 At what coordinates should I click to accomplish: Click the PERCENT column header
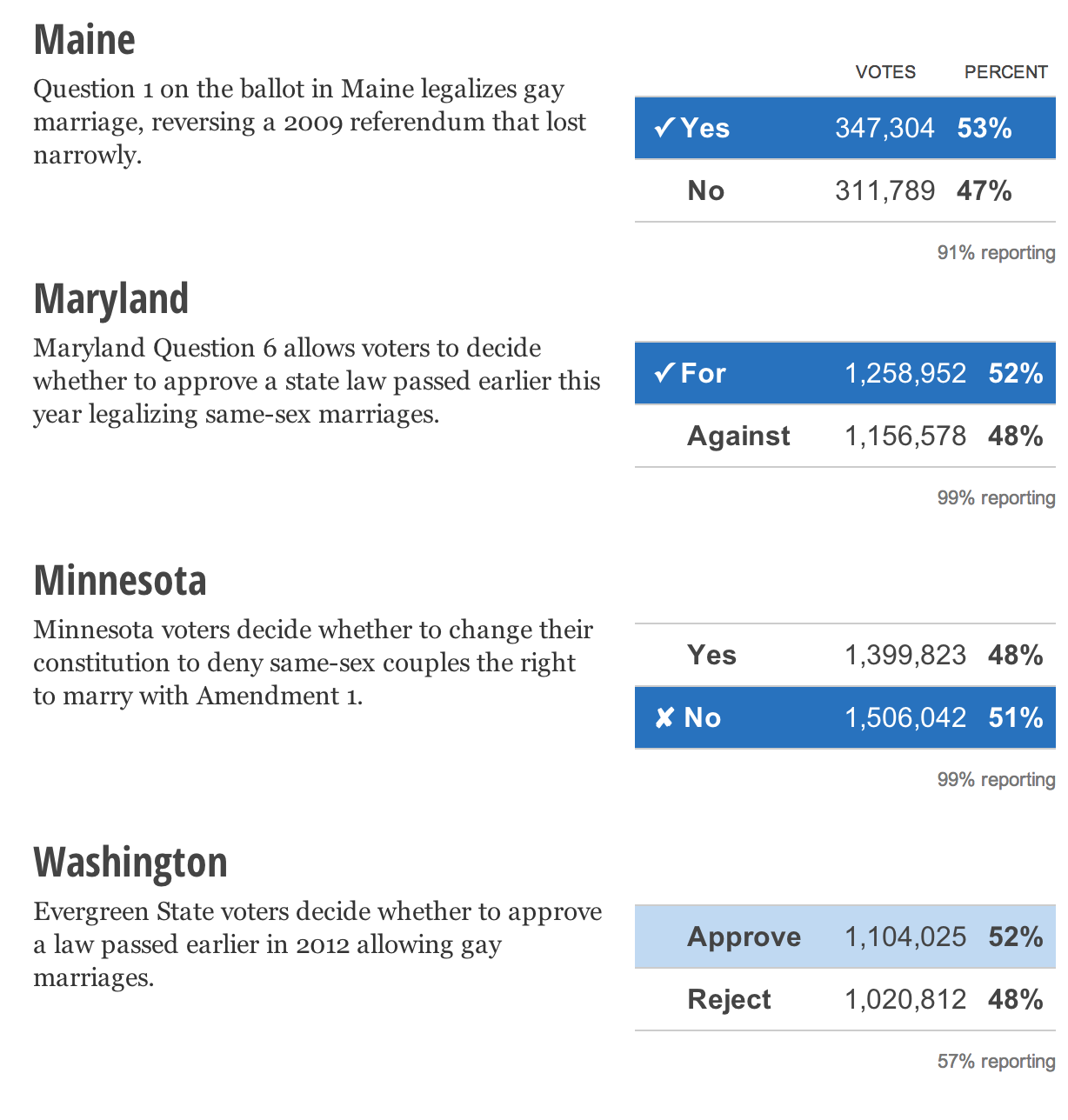(x=1005, y=72)
